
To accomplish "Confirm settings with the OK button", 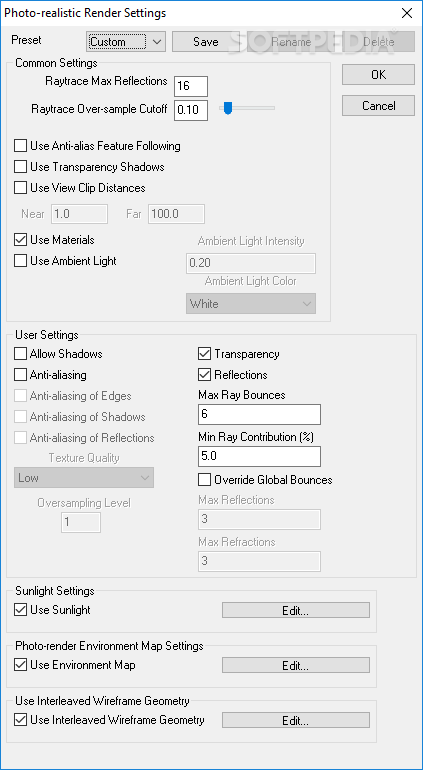I will [x=378, y=75].
